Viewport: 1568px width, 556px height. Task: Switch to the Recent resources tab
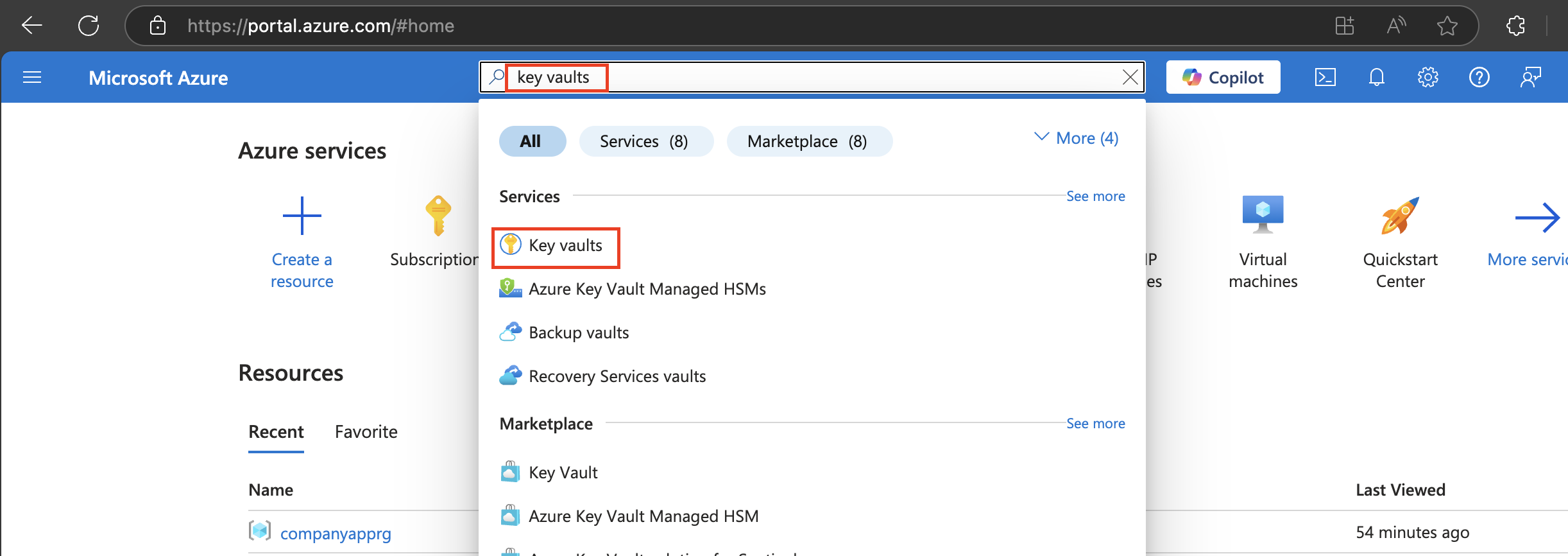276,432
